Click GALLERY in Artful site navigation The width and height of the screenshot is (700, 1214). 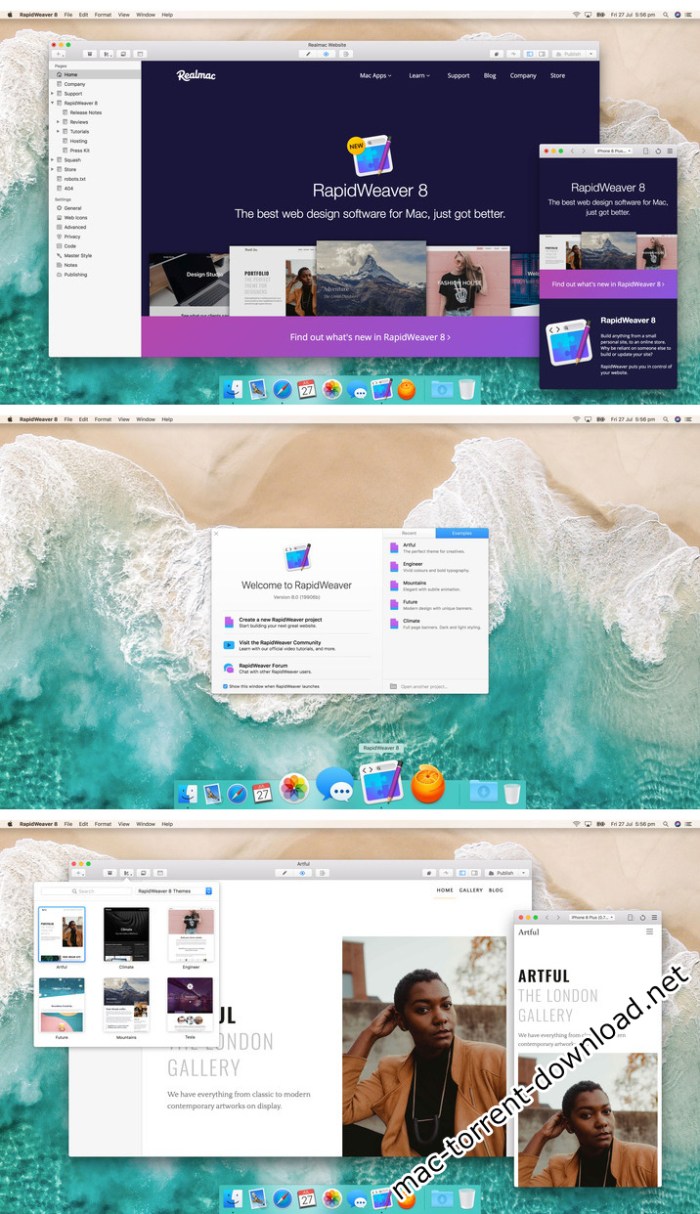[x=470, y=890]
